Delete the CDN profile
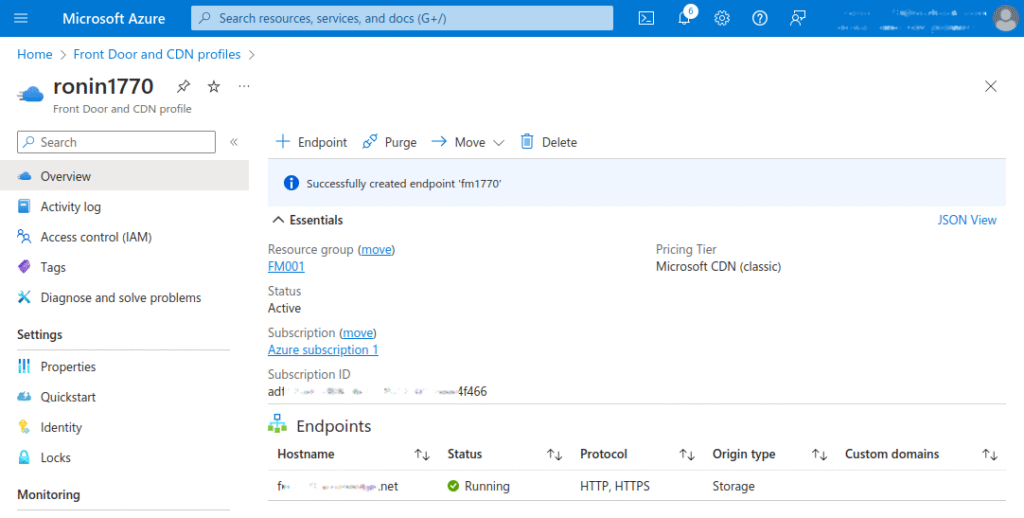Screen dimensions: 1024x518 [x=549, y=142]
